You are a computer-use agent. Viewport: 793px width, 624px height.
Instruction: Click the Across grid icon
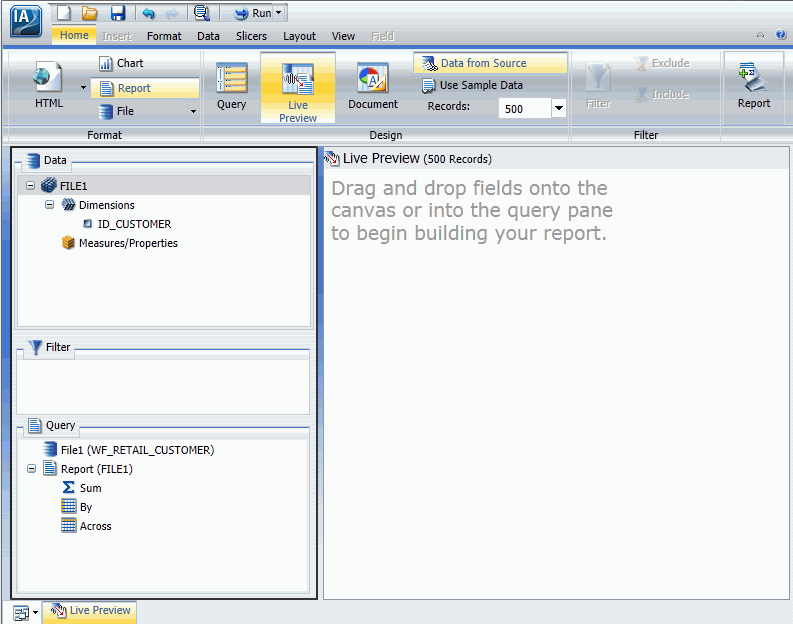pos(68,525)
